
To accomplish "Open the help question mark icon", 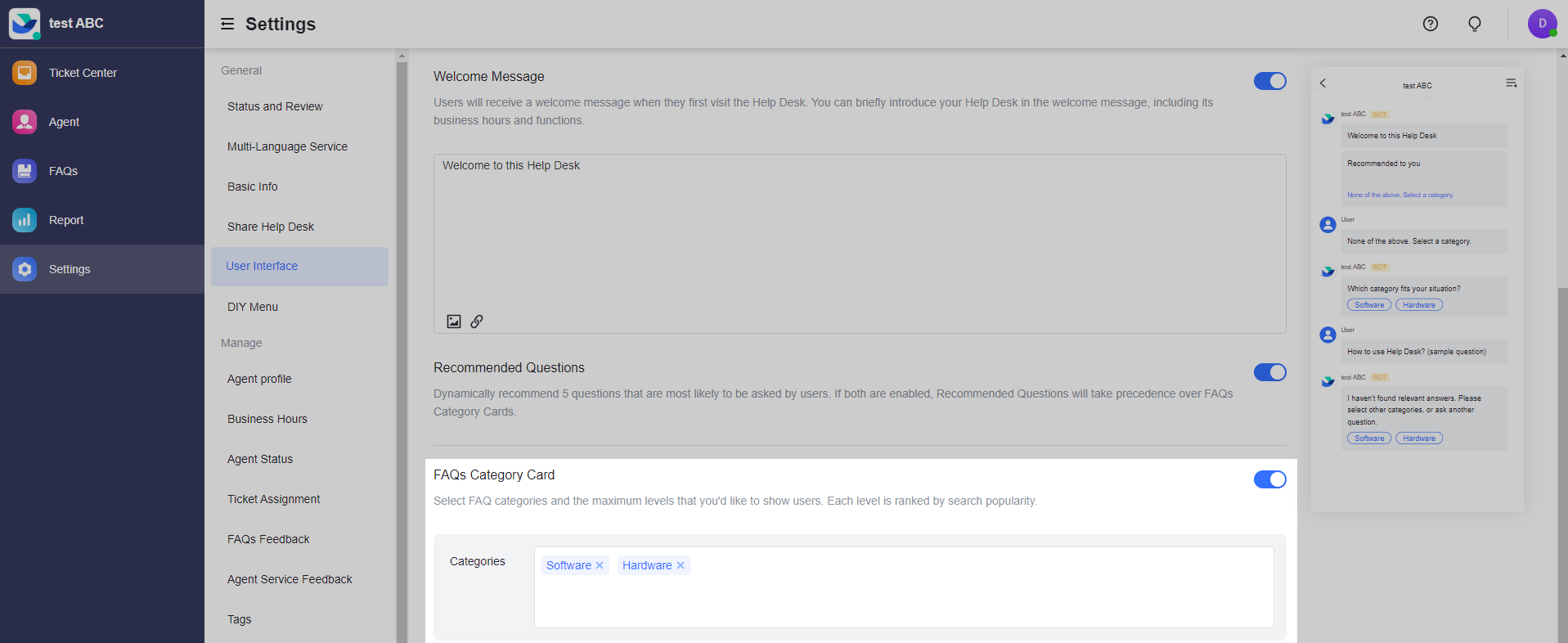I will [x=1431, y=24].
